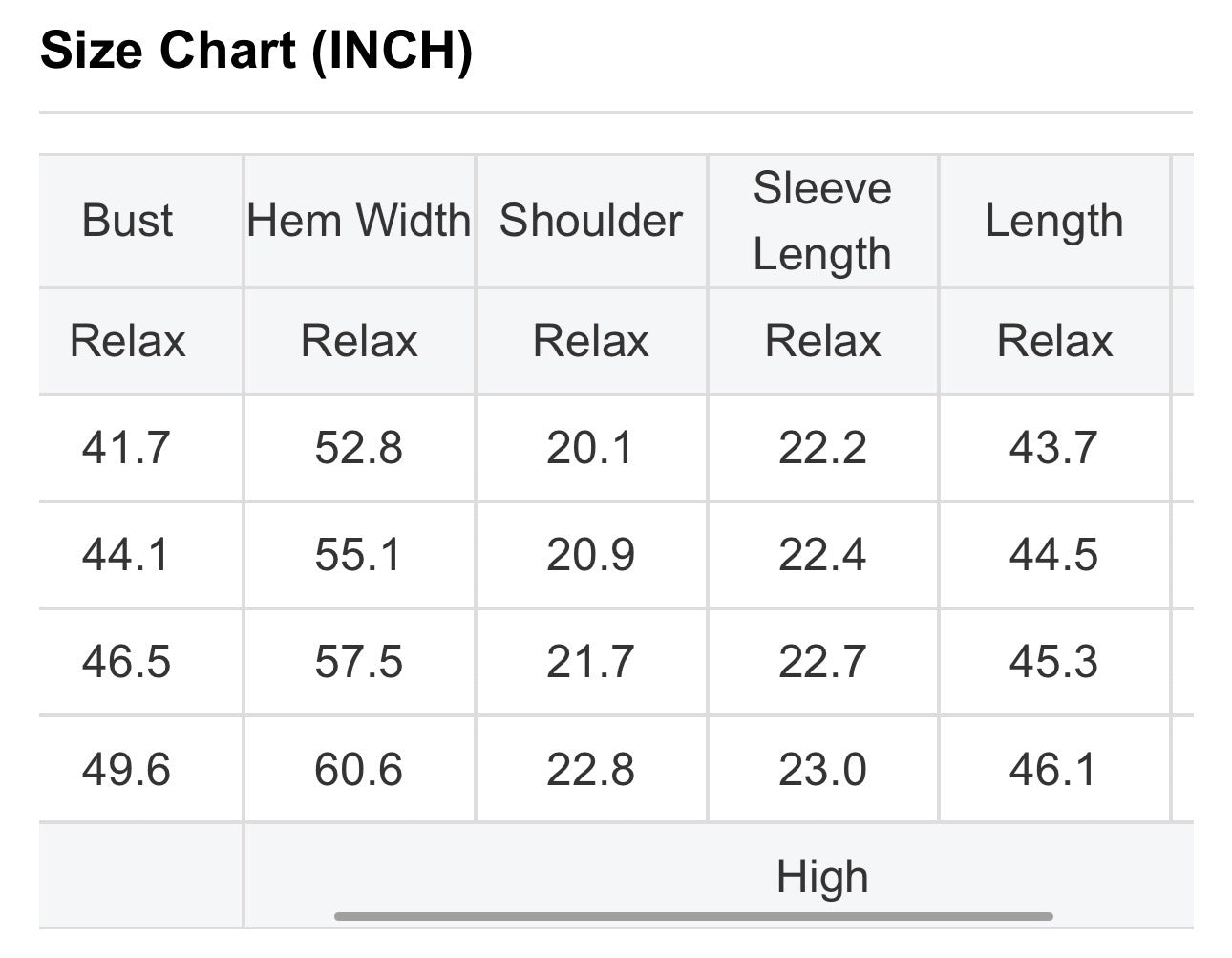Click the 22.7 sleeve length cell
Viewport: 1232px width, 958px height.
pyautogui.click(x=822, y=662)
